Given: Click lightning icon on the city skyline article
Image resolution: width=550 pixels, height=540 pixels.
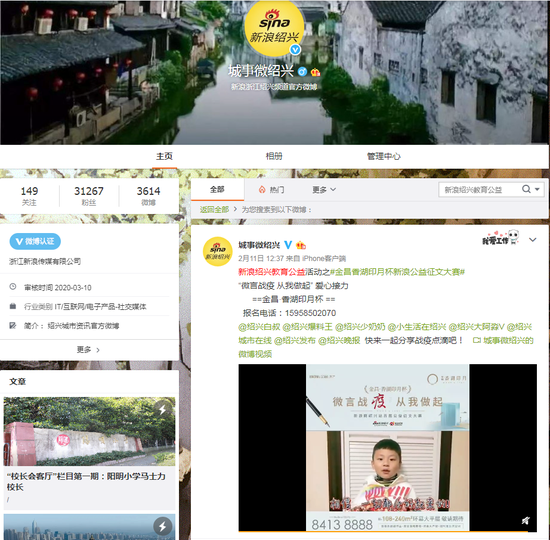Looking at the screenshot, I should tap(163, 526).
